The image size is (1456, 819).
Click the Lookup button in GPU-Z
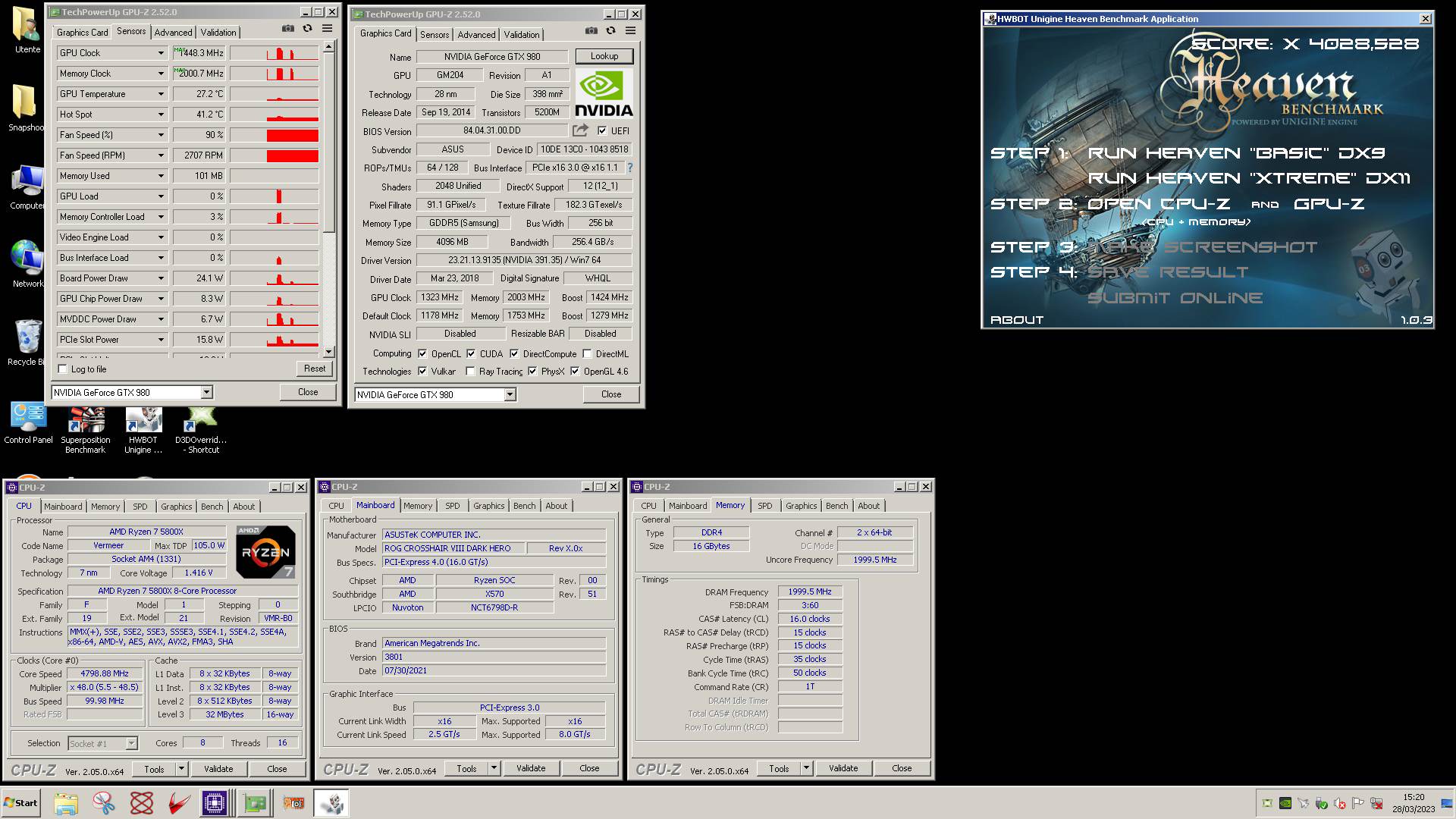[604, 56]
